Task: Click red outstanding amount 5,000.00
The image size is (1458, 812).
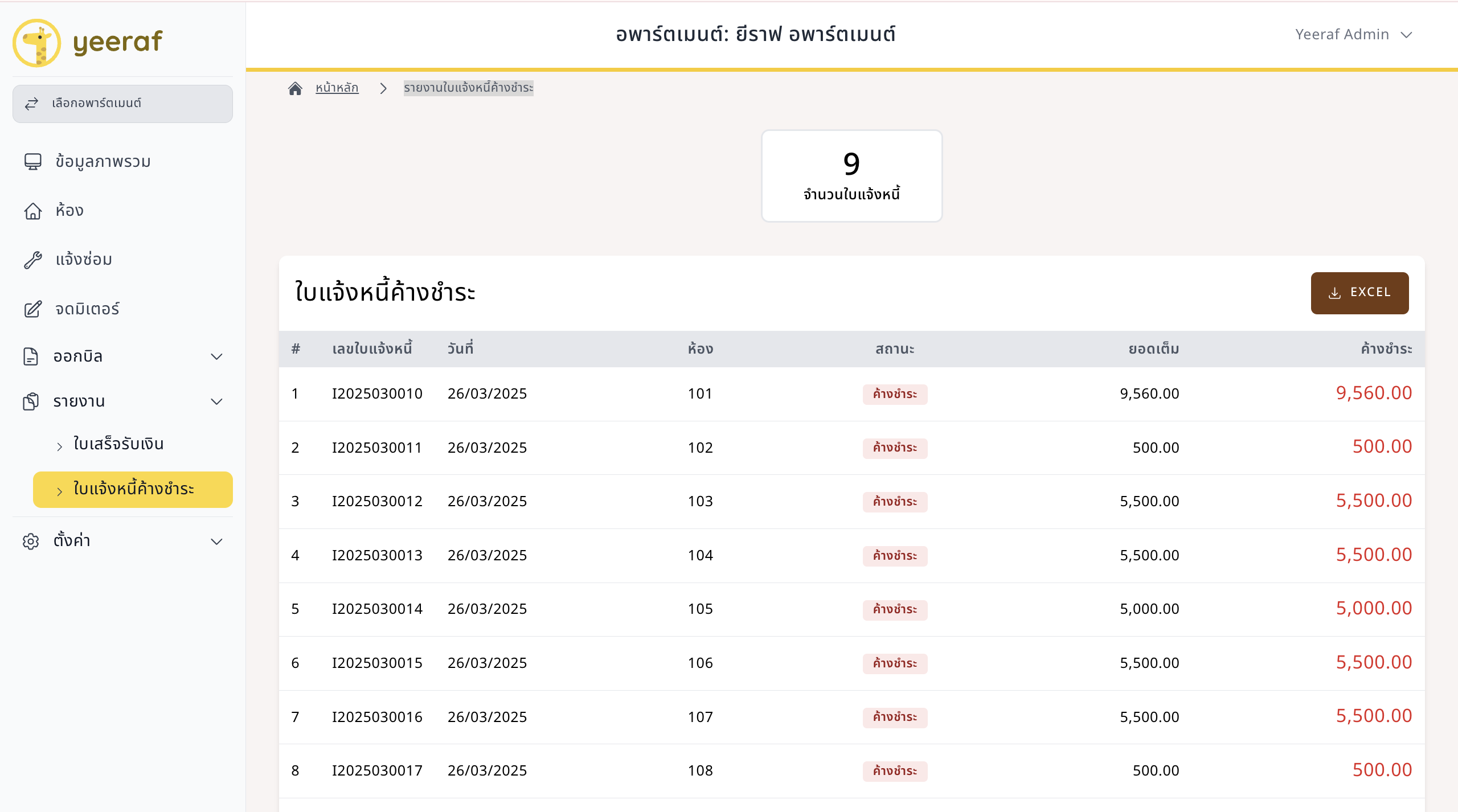Action: coord(1374,608)
